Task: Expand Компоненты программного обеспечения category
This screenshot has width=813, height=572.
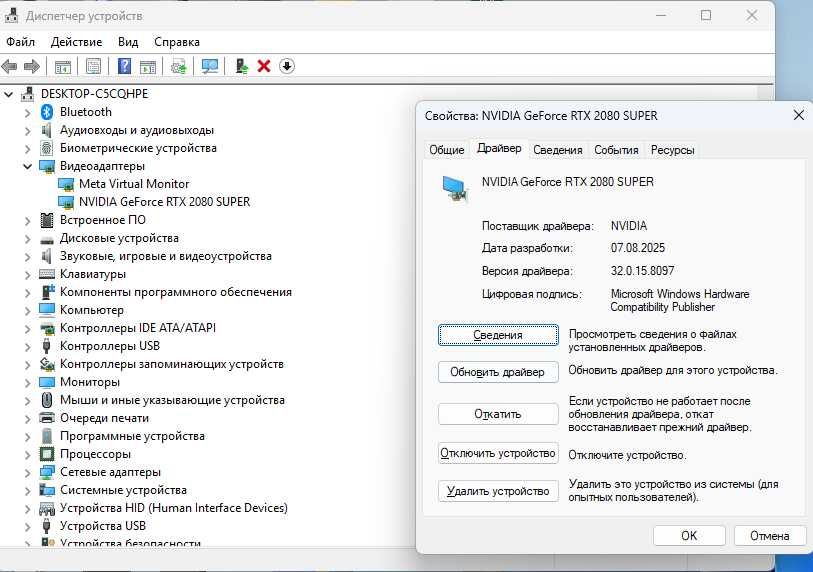Action: (x=27, y=292)
